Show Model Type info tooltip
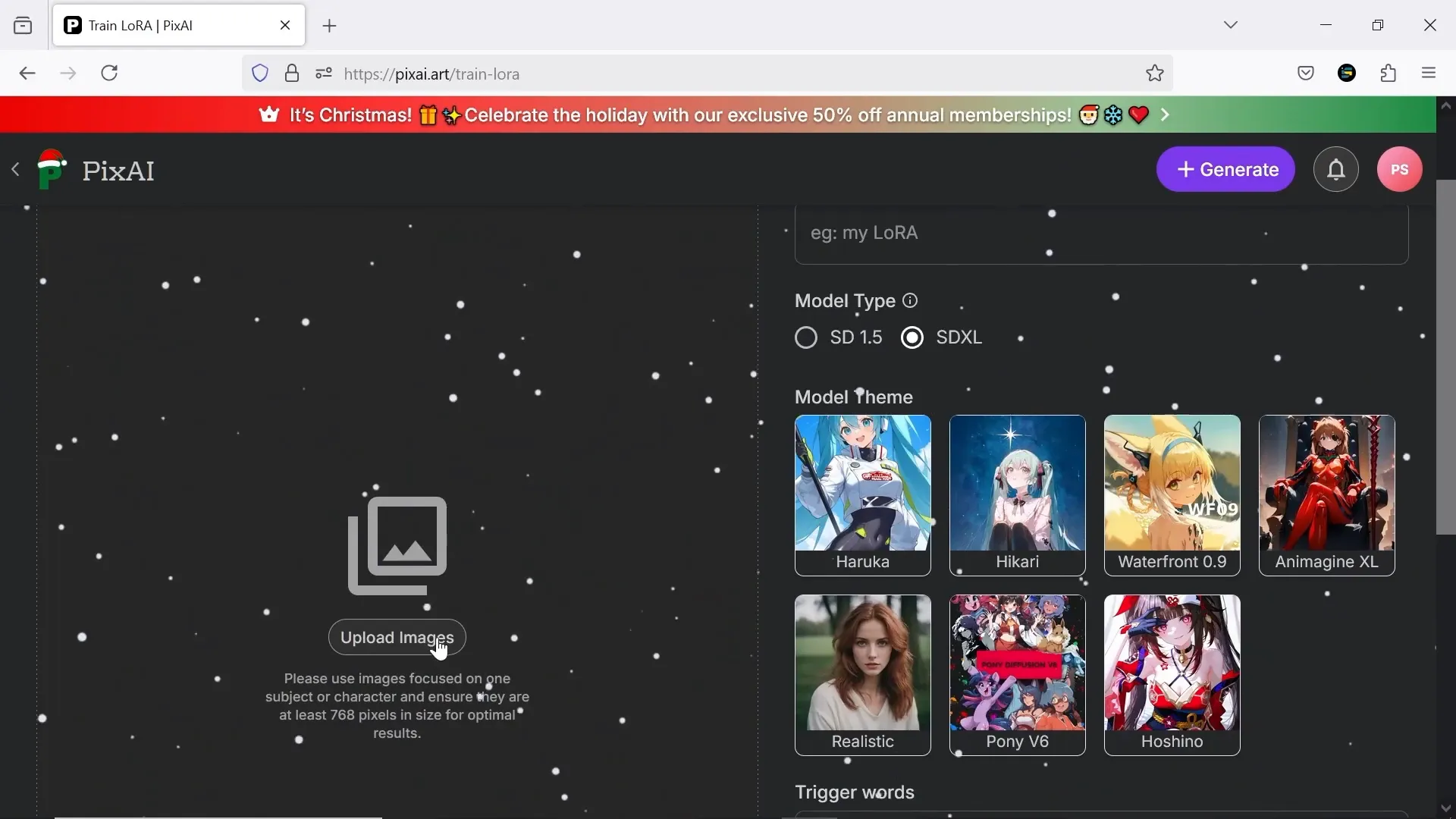Screen dimensions: 1456x819 pyautogui.click(x=911, y=301)
